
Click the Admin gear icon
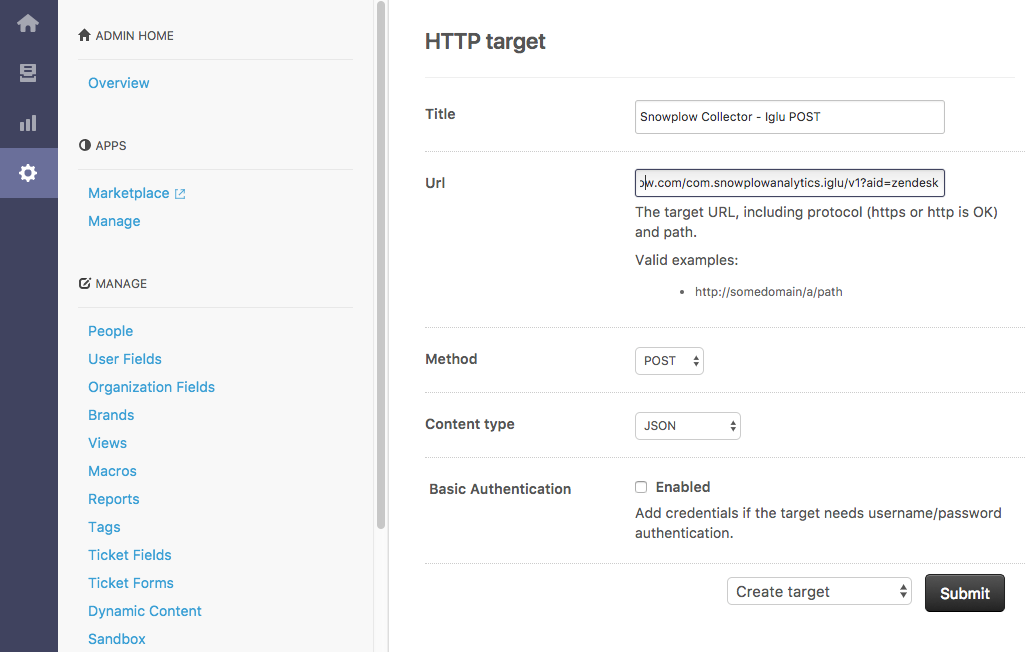coord(28,173)
